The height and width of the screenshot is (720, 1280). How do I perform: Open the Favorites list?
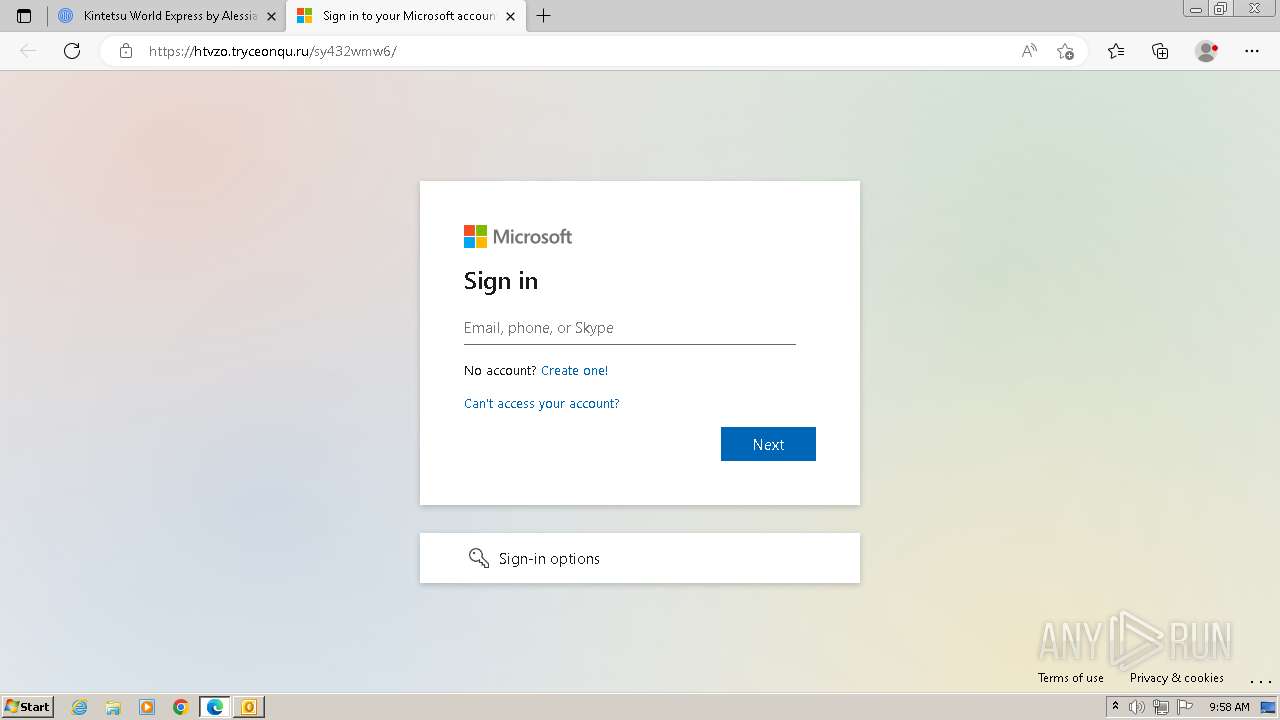[1116, 51]
